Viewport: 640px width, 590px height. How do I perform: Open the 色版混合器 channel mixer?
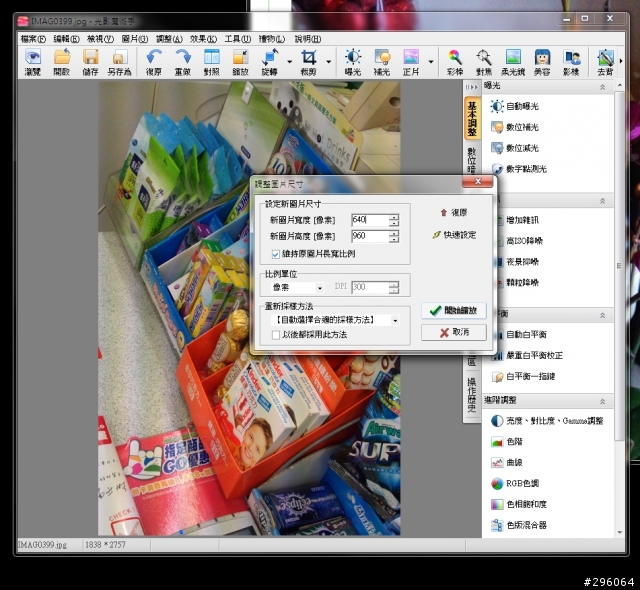pos(519,525)
